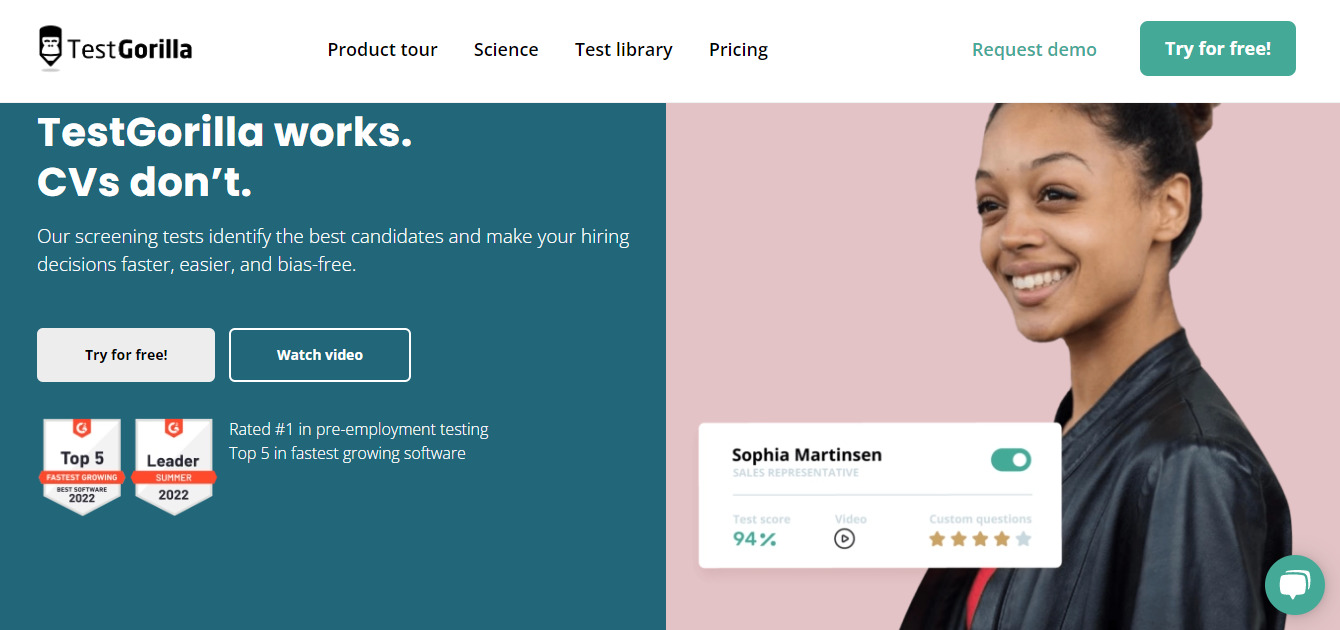Click the 94% test score
This screenshot has height=630, width=1340.
[x=754, y=539]
